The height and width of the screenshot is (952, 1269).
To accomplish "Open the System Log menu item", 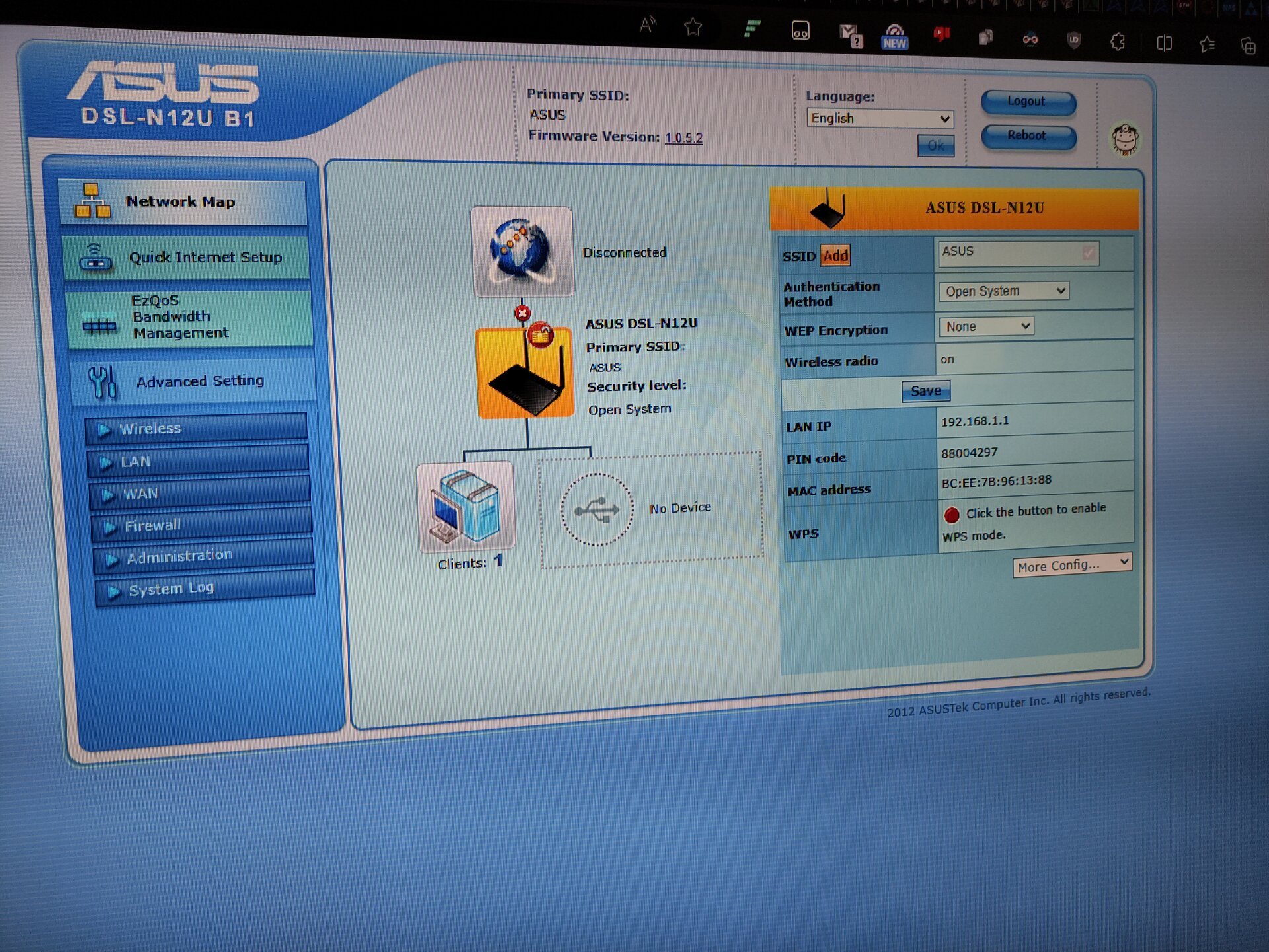I will pos(205,587).
